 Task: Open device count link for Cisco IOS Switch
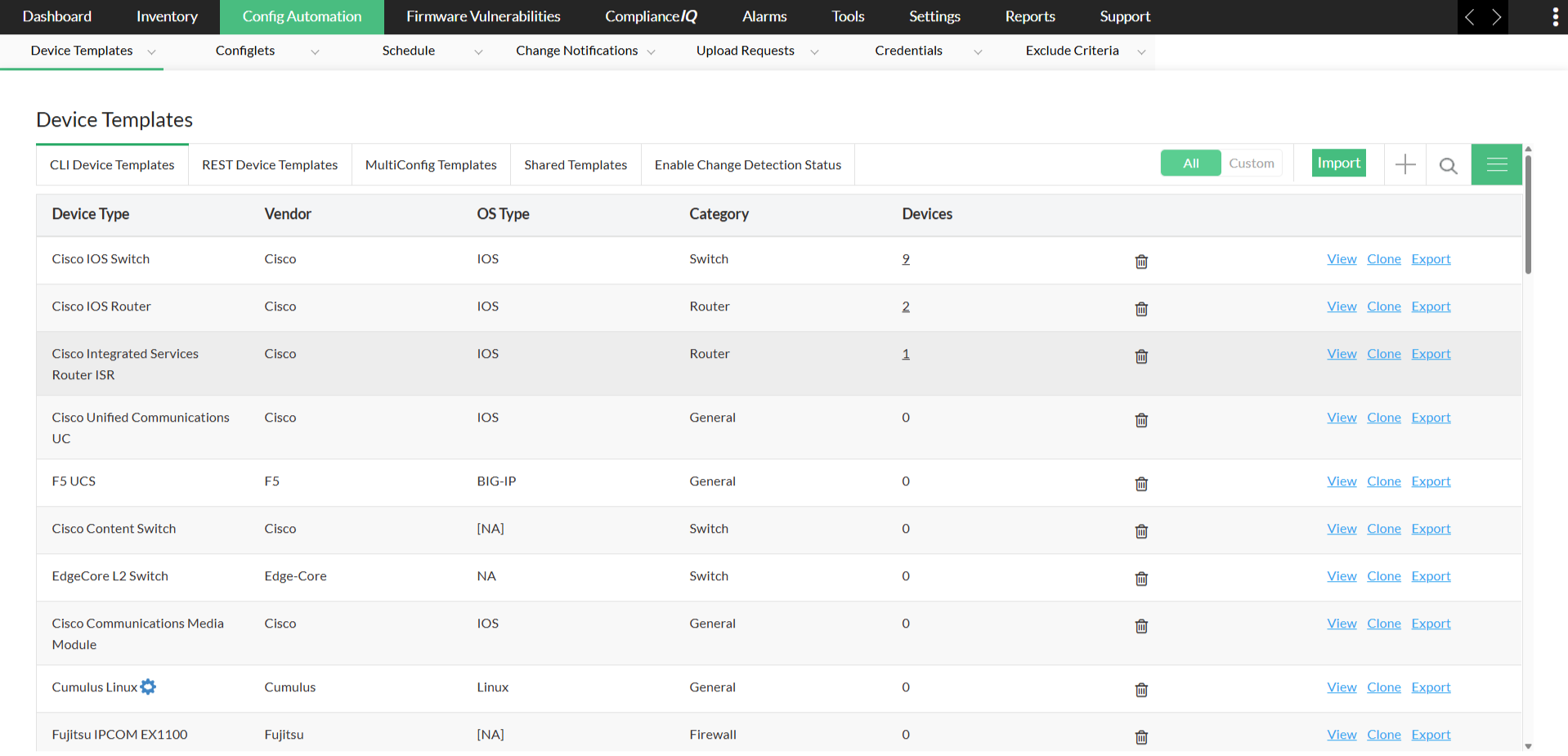[x=906, y=259]
